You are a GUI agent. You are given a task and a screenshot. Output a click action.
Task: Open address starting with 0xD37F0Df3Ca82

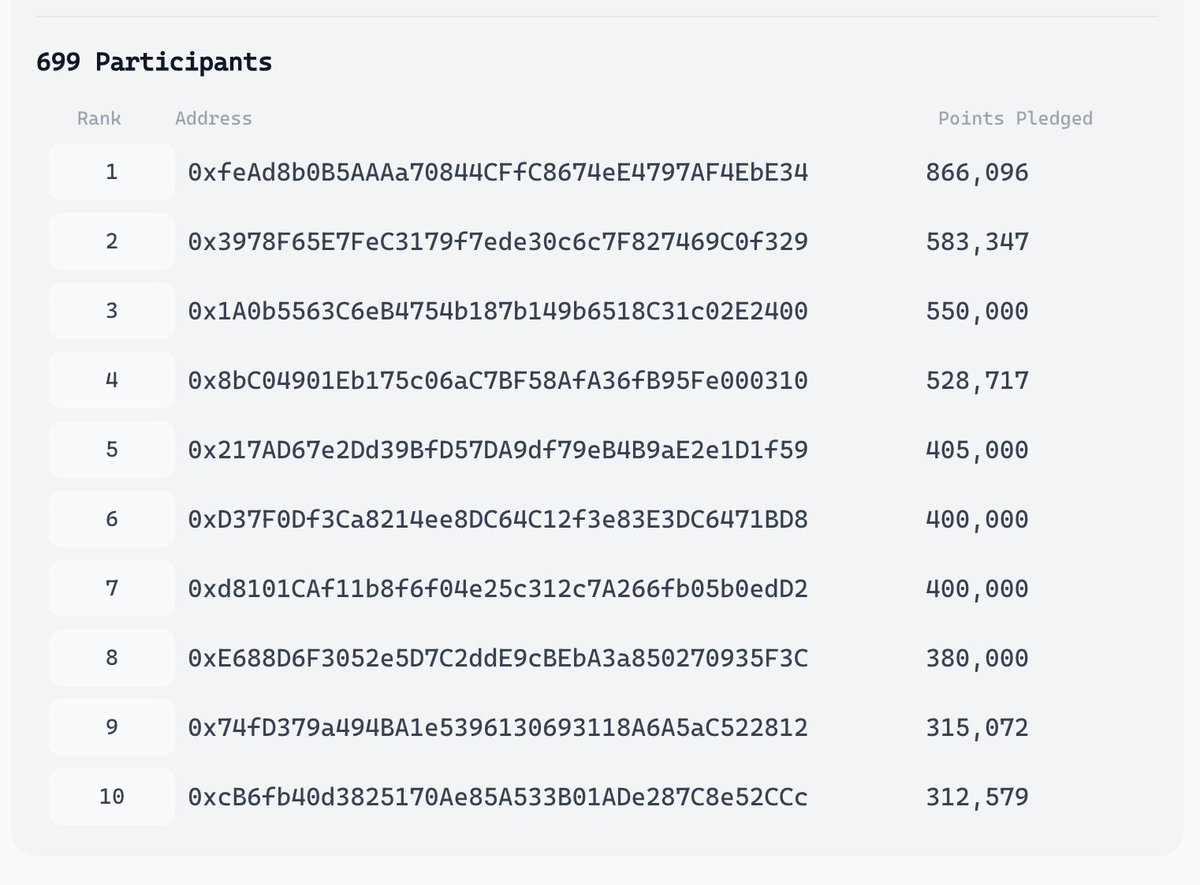pos(498,520)
